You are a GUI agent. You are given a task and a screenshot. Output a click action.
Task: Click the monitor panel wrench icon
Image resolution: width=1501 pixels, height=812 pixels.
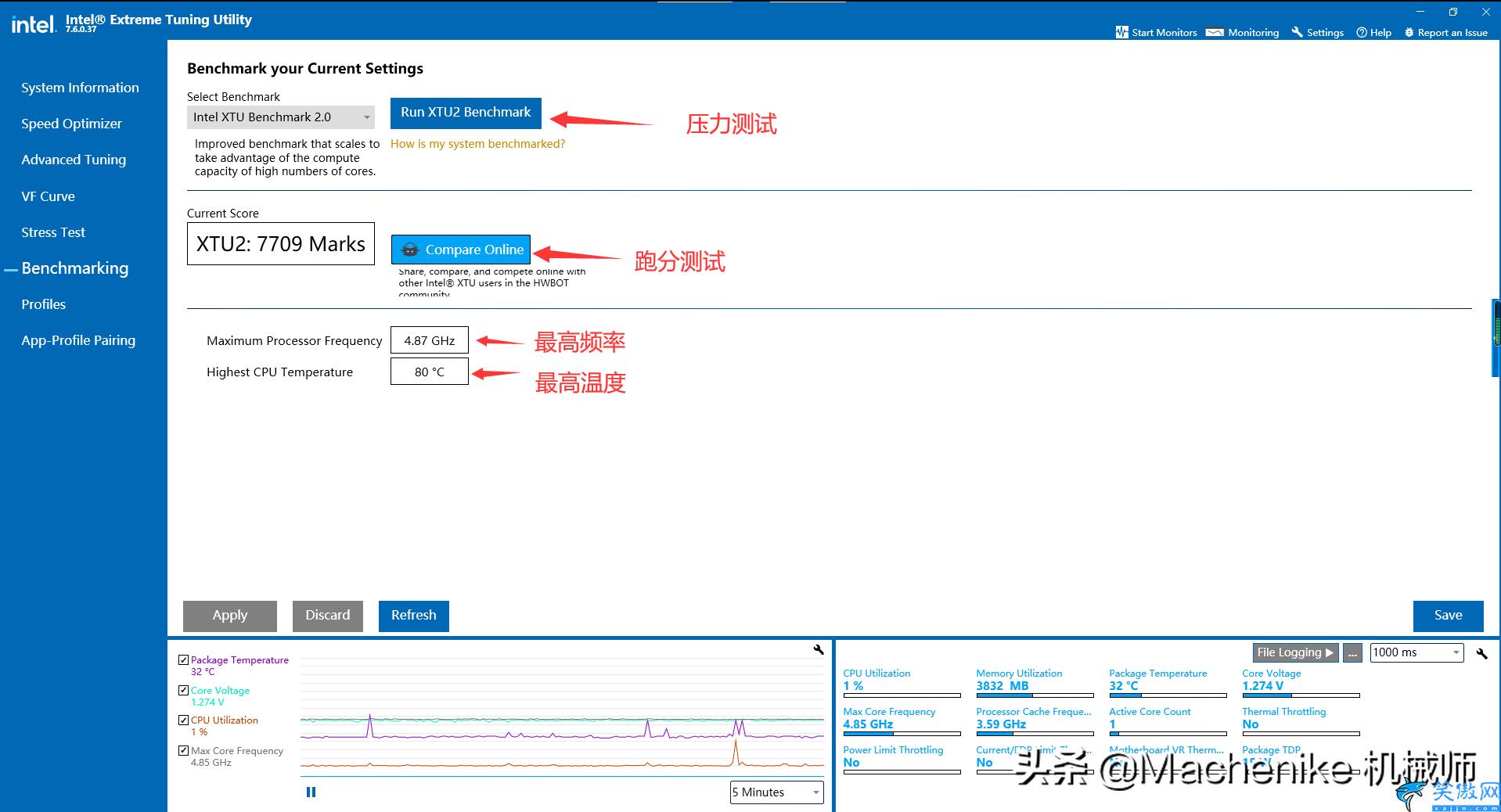1481,653
